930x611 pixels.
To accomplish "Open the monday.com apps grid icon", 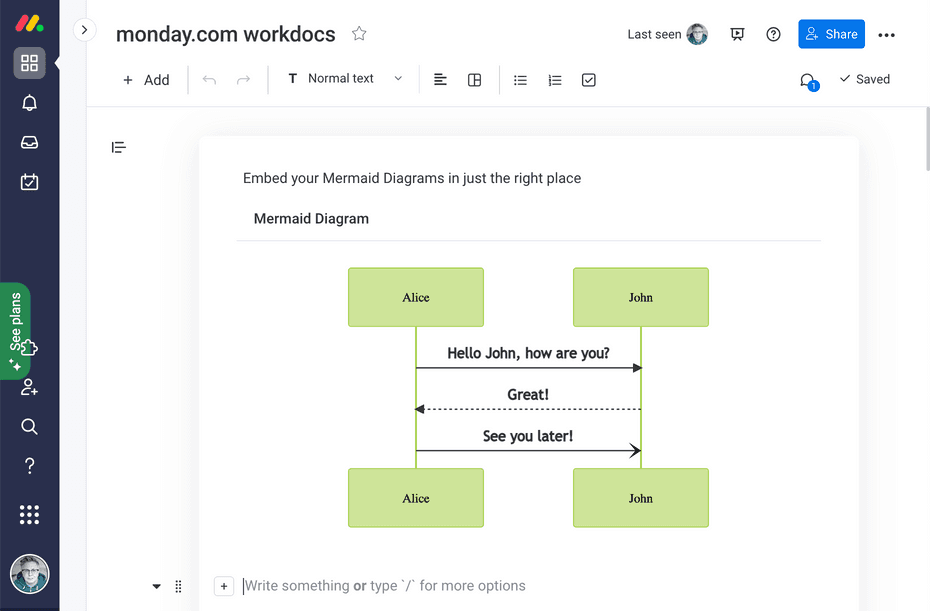I will [x=29, y=514].
